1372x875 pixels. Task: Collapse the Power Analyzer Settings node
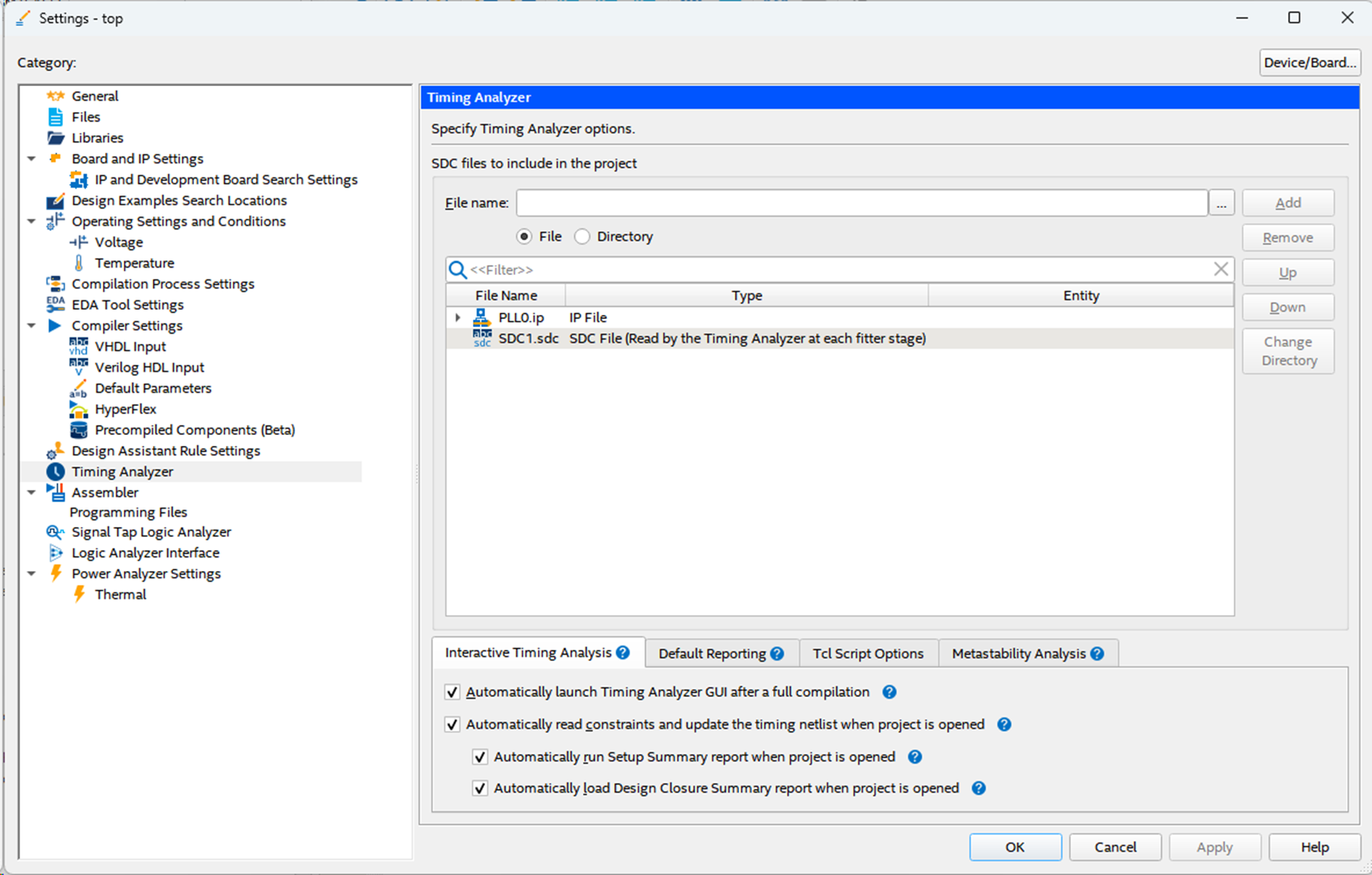[31, 574]
